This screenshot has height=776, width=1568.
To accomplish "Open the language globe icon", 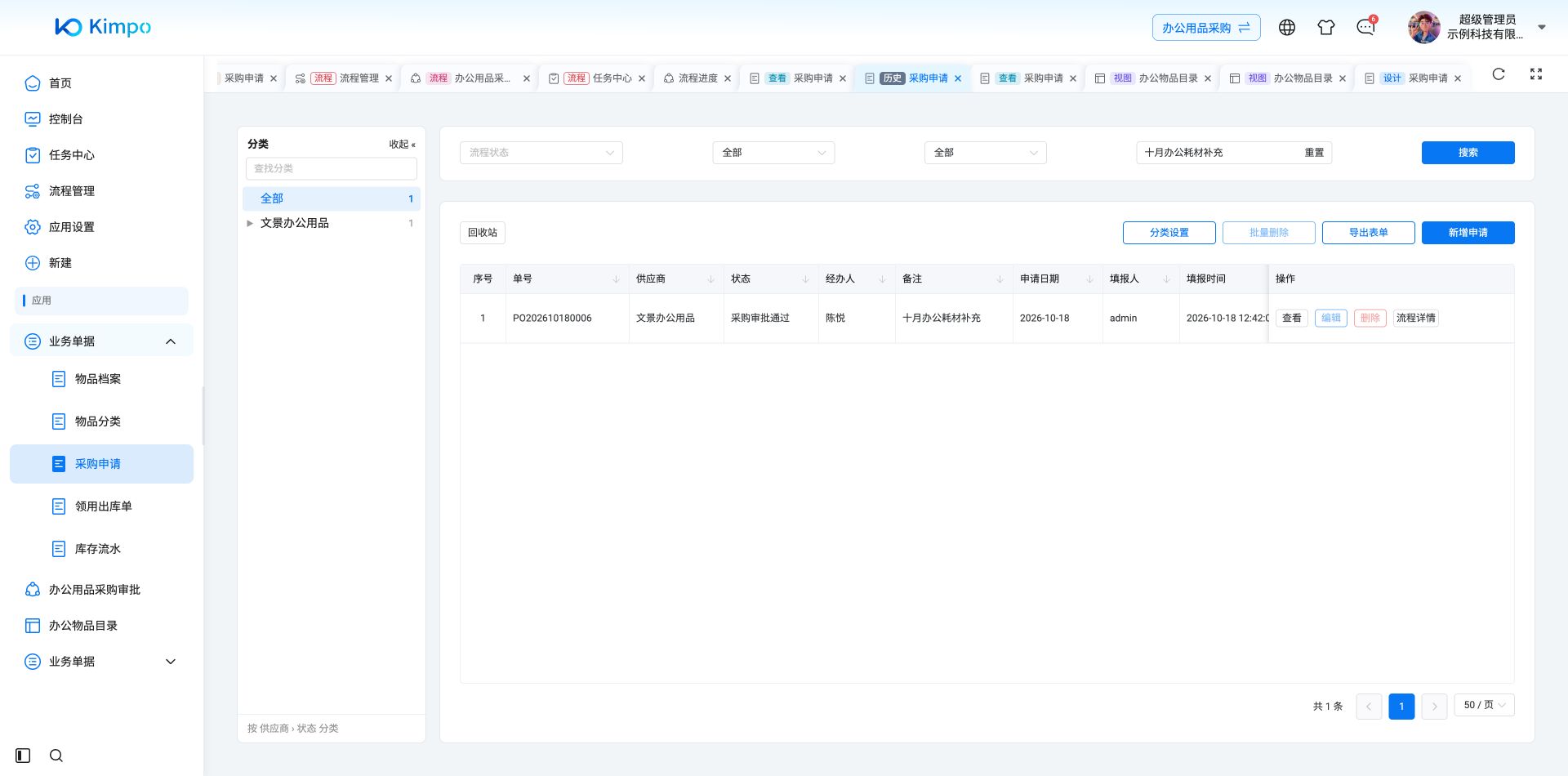I will point(1287,28).
